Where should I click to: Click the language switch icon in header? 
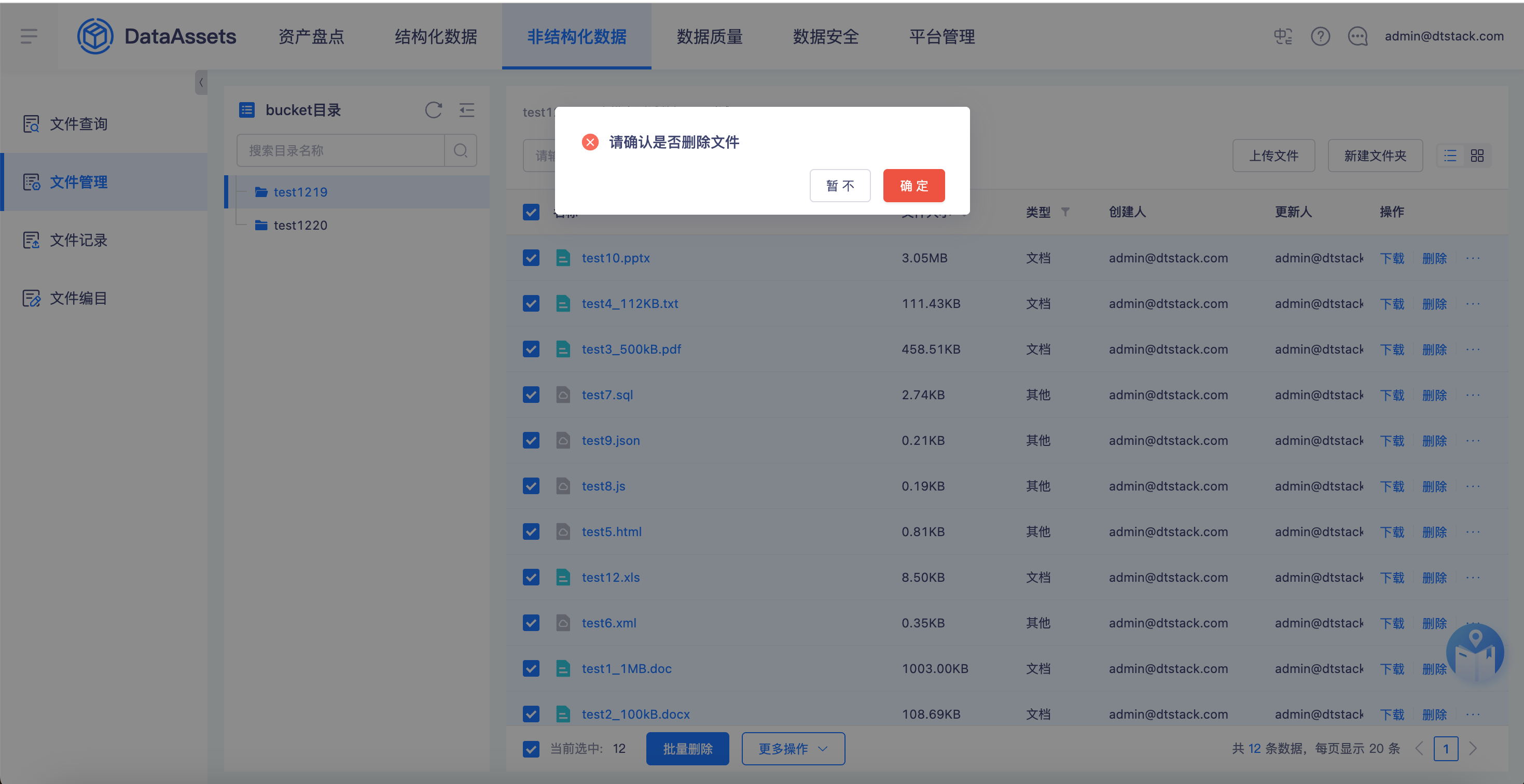pos(1283,37)
